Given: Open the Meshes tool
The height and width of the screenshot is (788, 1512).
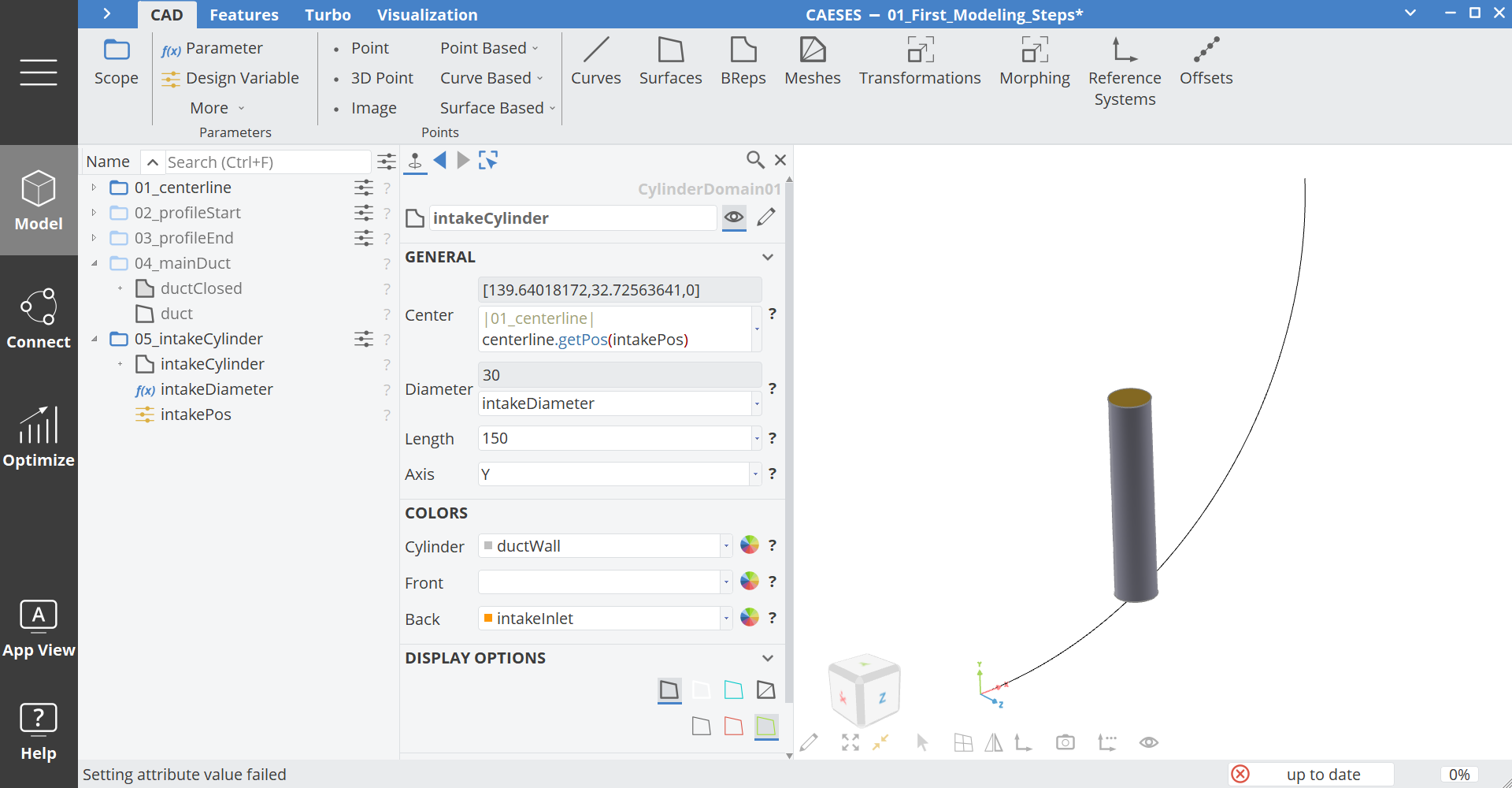Looking at the screenshot, I should tap(813, 61).
